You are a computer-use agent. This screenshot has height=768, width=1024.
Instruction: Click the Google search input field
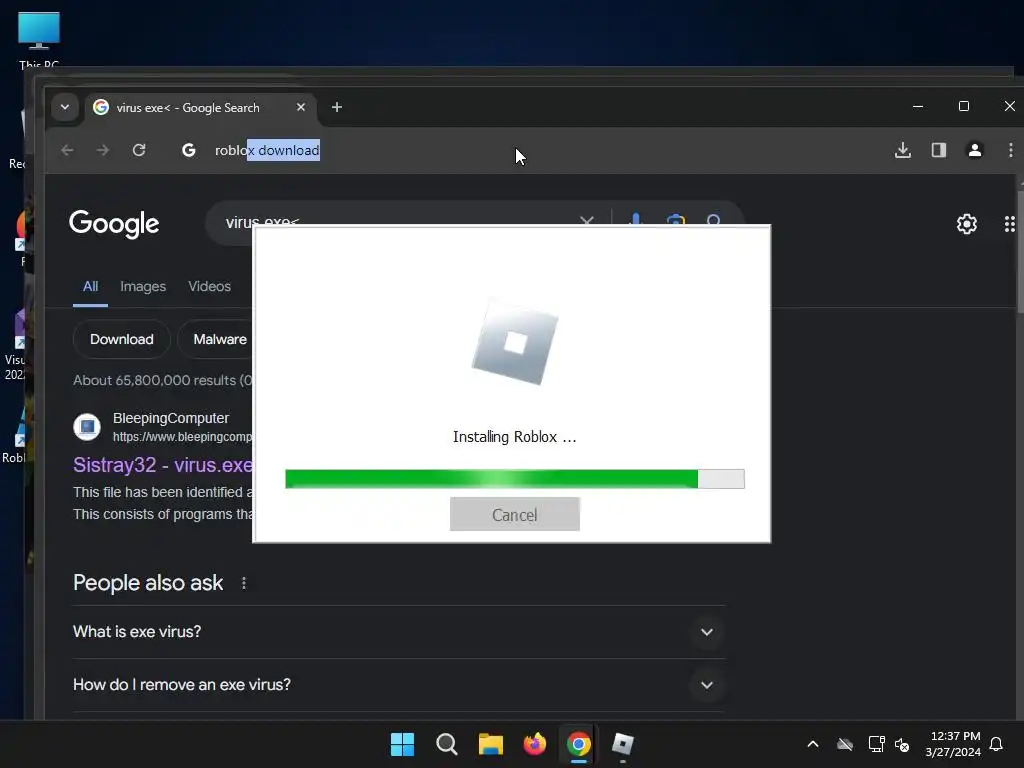398,221
